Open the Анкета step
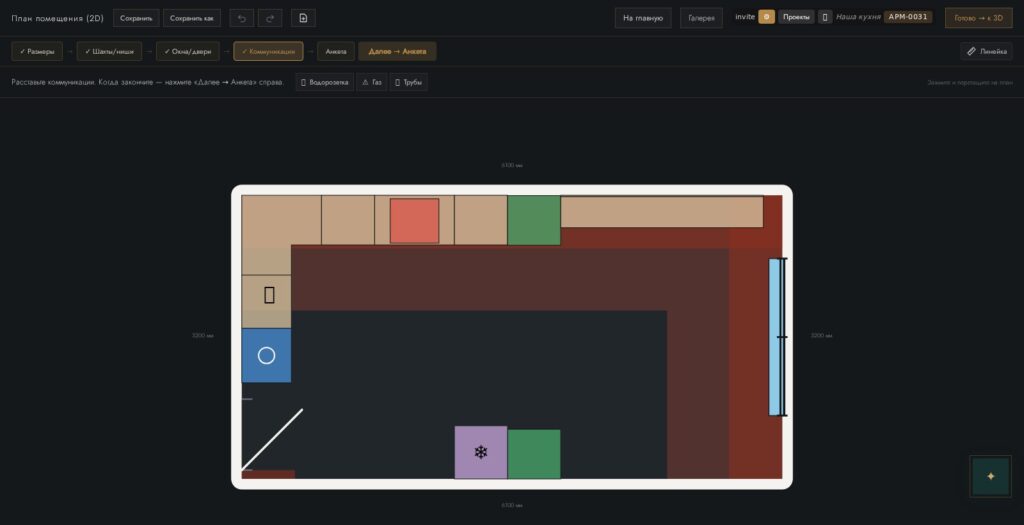Image resolution: width=1024 pixels, height=525 pixels. pyautogui.click(x=336, y=51)
